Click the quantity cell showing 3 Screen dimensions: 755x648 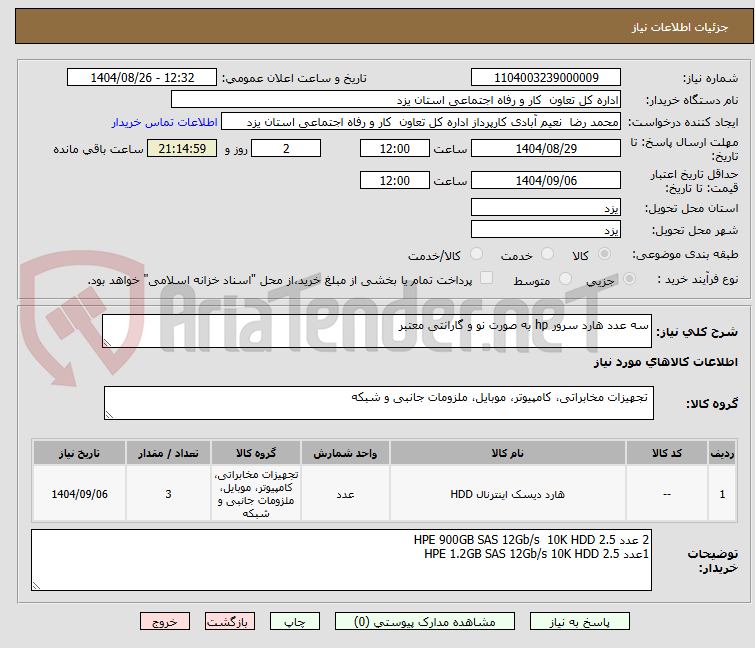(168, 494)
